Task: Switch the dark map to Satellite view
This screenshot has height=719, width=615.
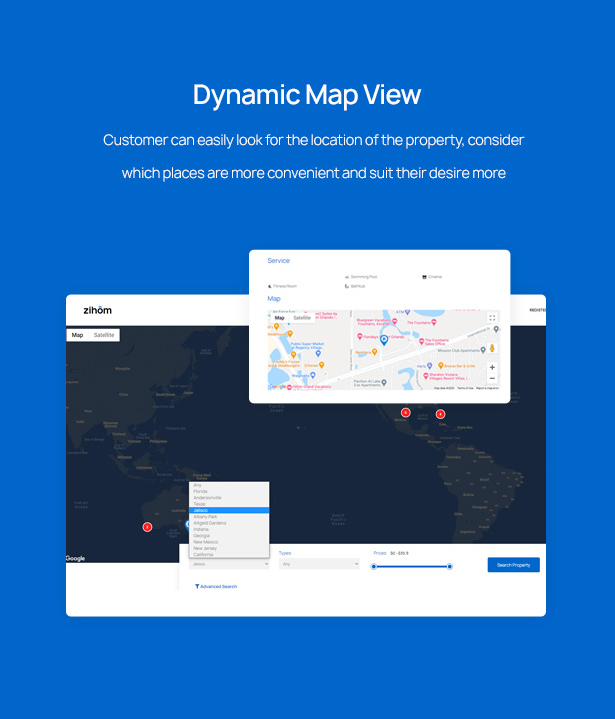Action: coord(104,335)
